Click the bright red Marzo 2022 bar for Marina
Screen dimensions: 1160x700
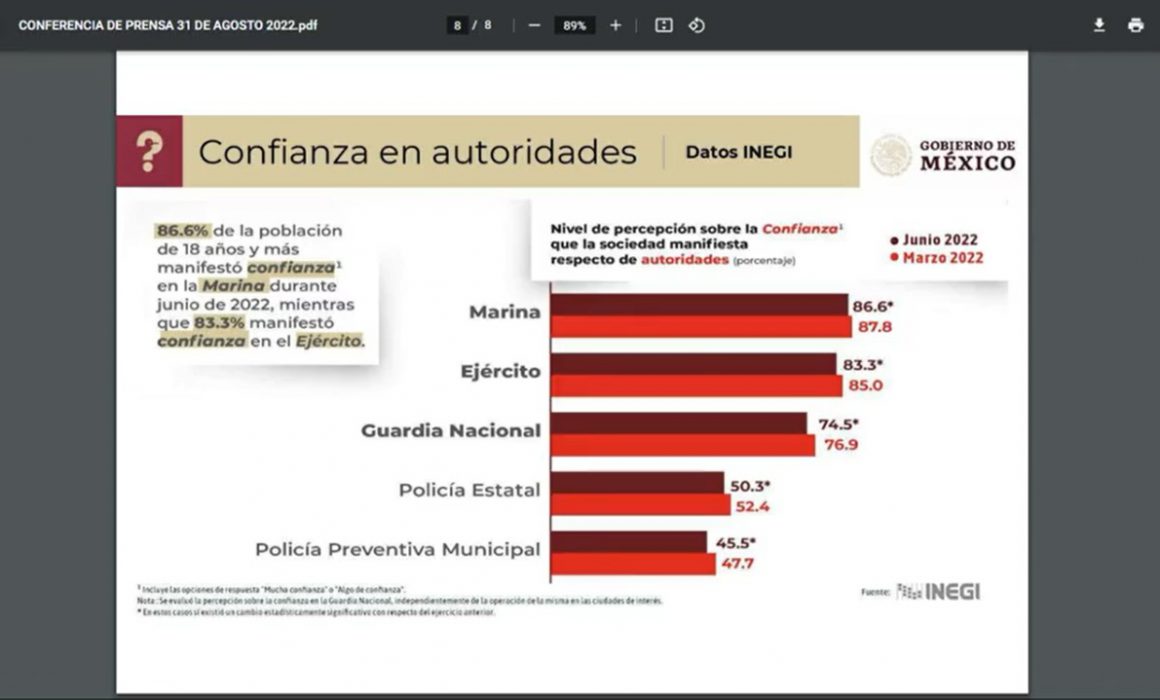coord(701,327)
